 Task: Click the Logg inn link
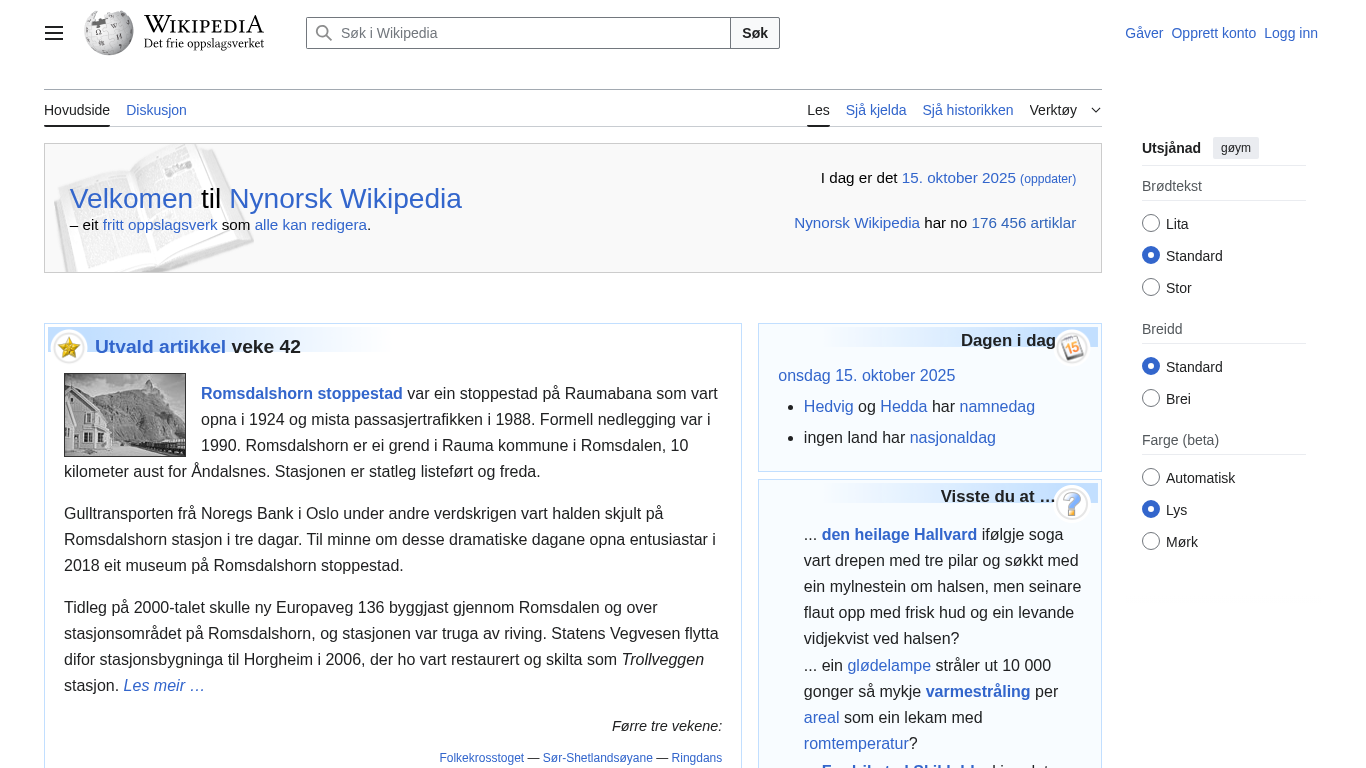click(x=1291, y=33)
